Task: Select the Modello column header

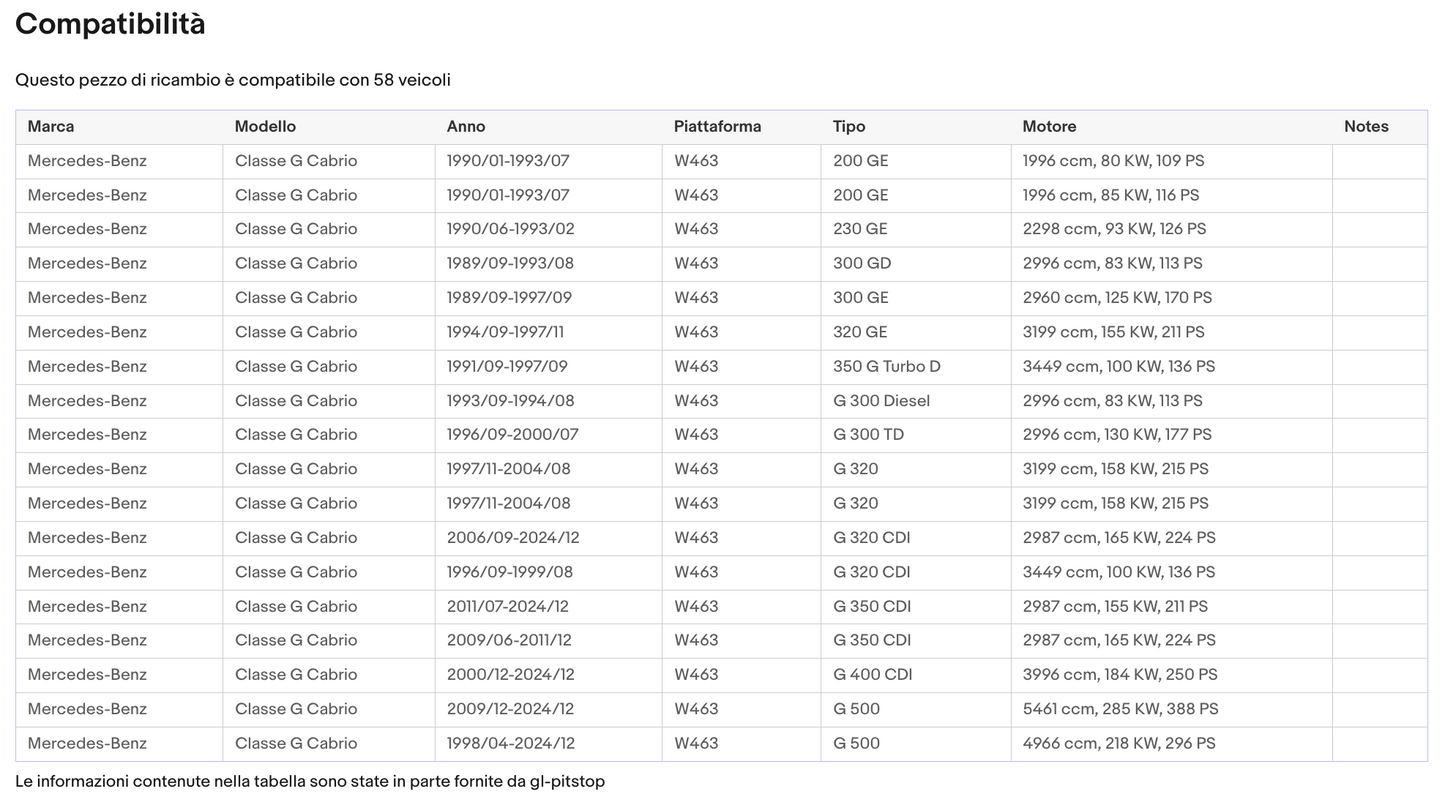Action: pos(265,127)
